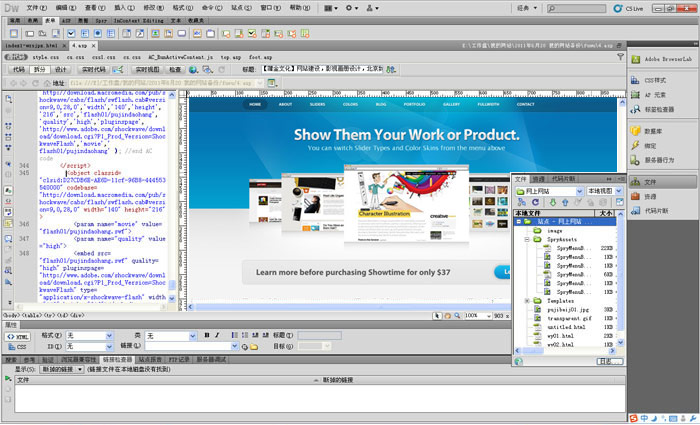Insert a Text Field form element
This screenshot has width=700, height=425.
tap(29, 33)
